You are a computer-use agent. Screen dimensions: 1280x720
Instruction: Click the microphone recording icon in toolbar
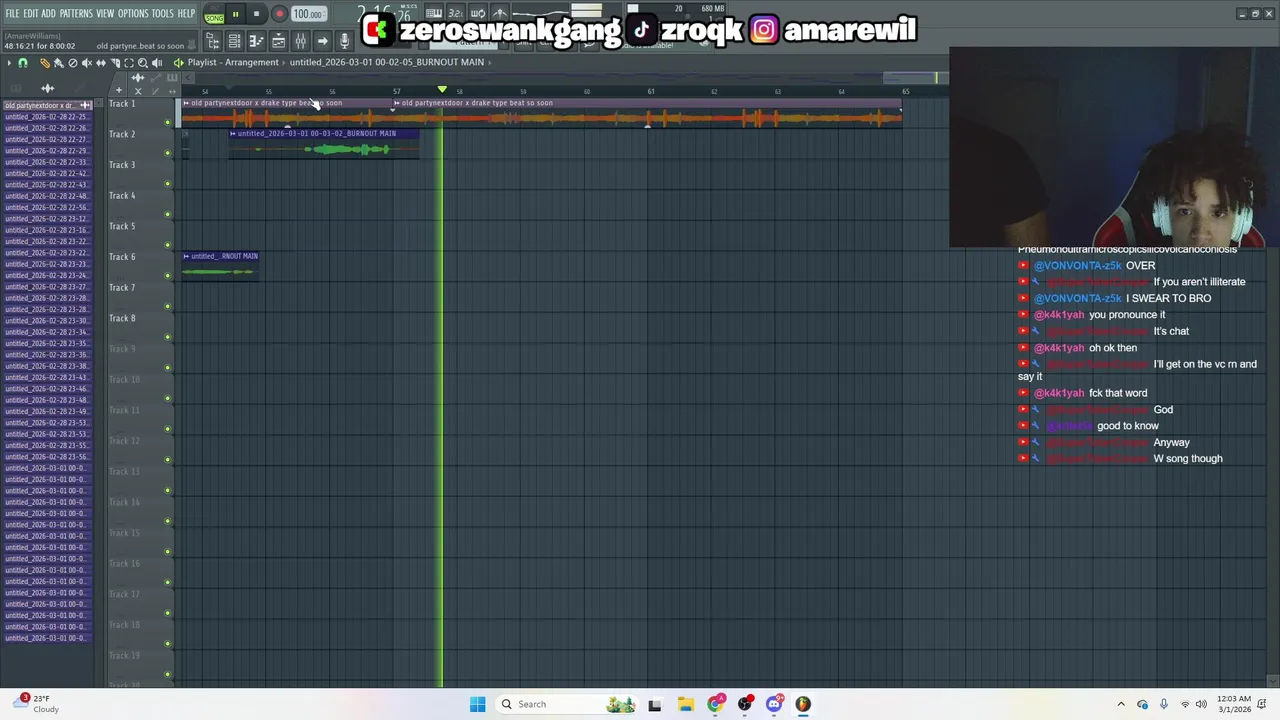[x=344, y=41]
